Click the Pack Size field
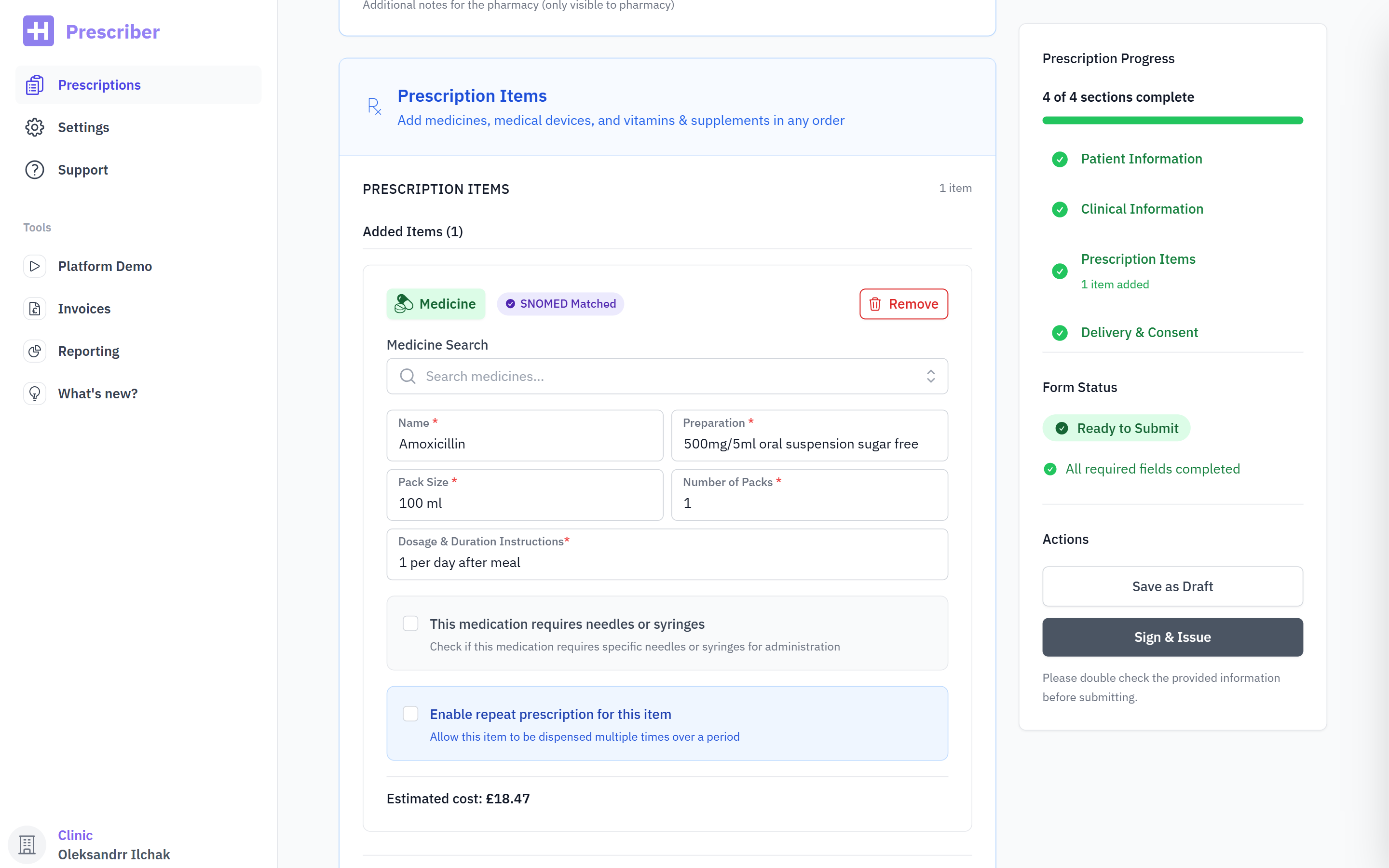Image resolution: width=1389 pixels, height=868 pixels. [x=525, y=502]
